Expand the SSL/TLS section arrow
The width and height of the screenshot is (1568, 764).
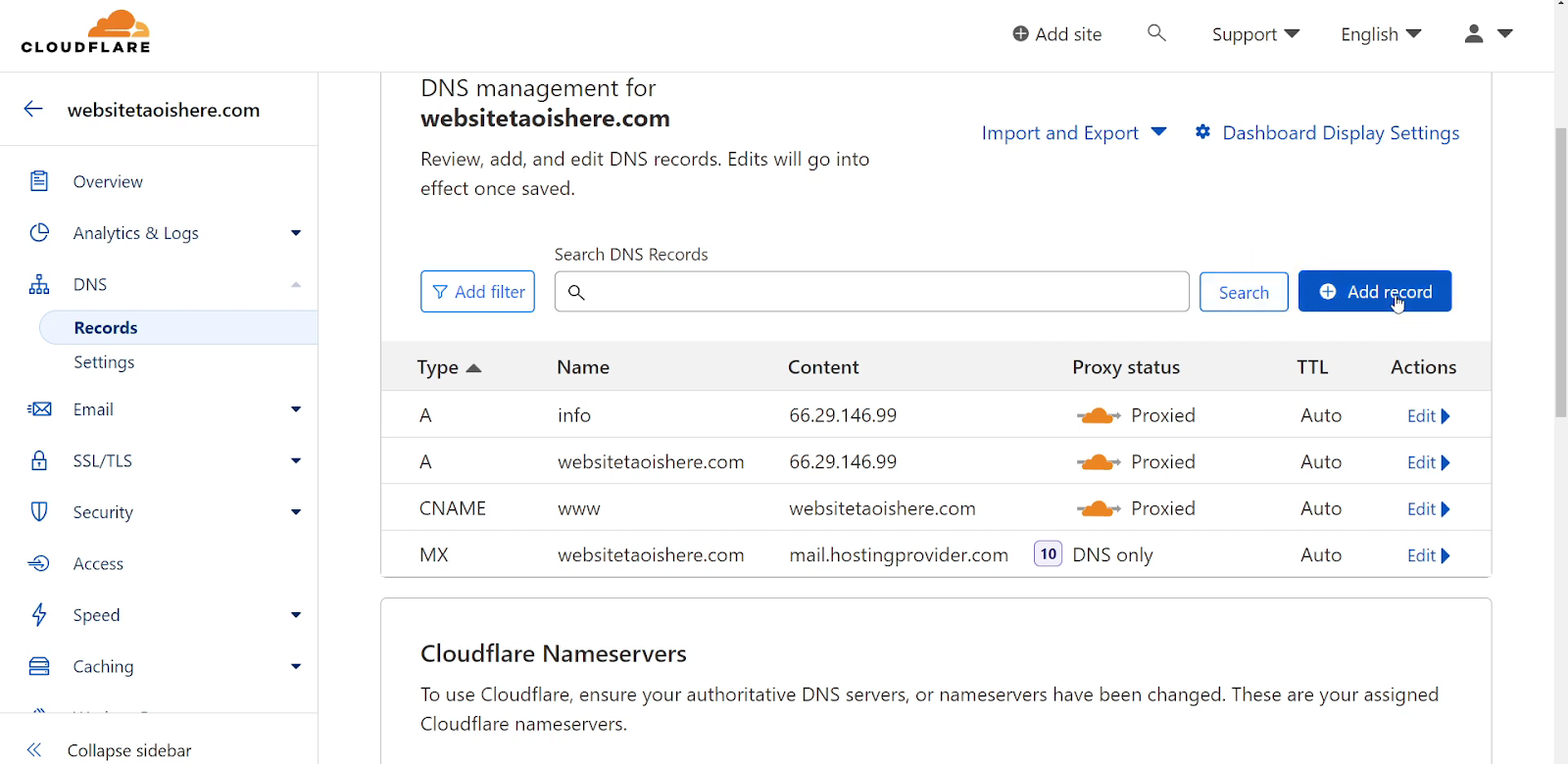coord(296,460)
